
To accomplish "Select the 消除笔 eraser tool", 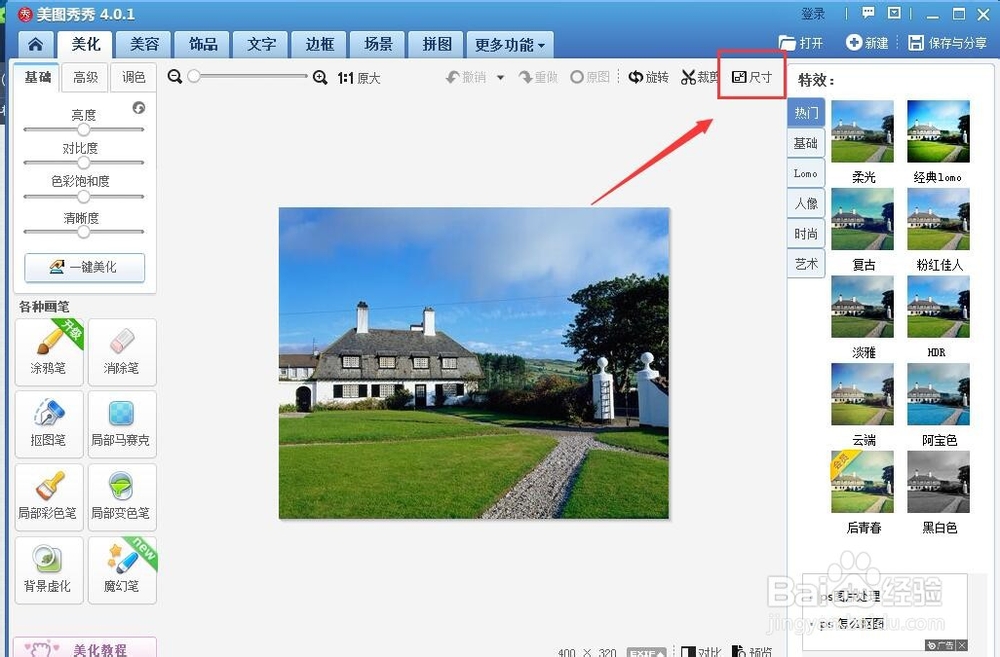I will 122,352.
